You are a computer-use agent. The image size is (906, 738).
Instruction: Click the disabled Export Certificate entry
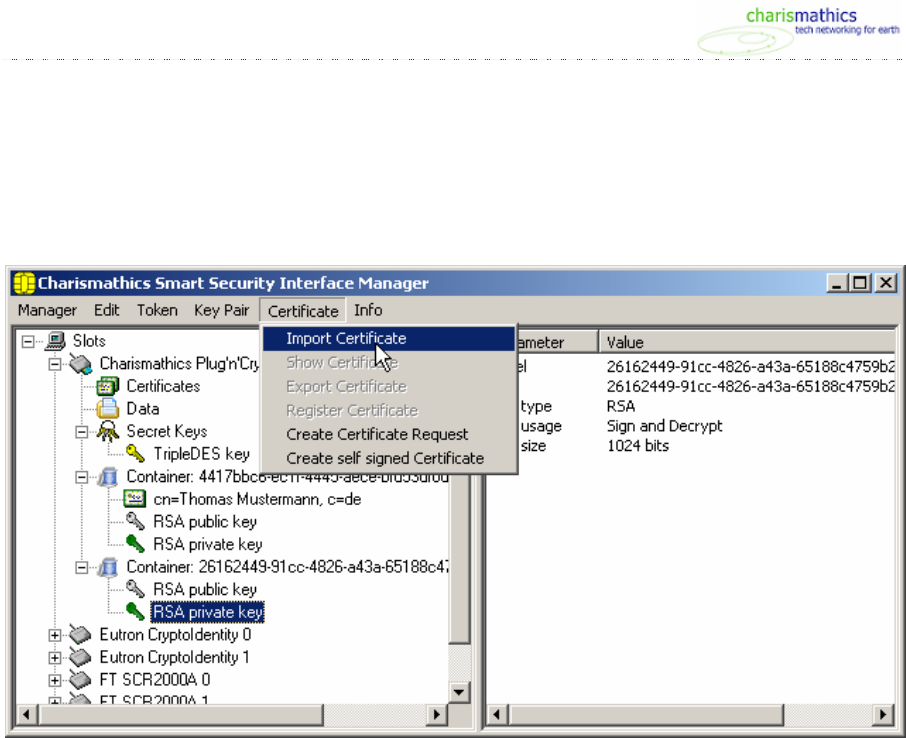[388, 387]
